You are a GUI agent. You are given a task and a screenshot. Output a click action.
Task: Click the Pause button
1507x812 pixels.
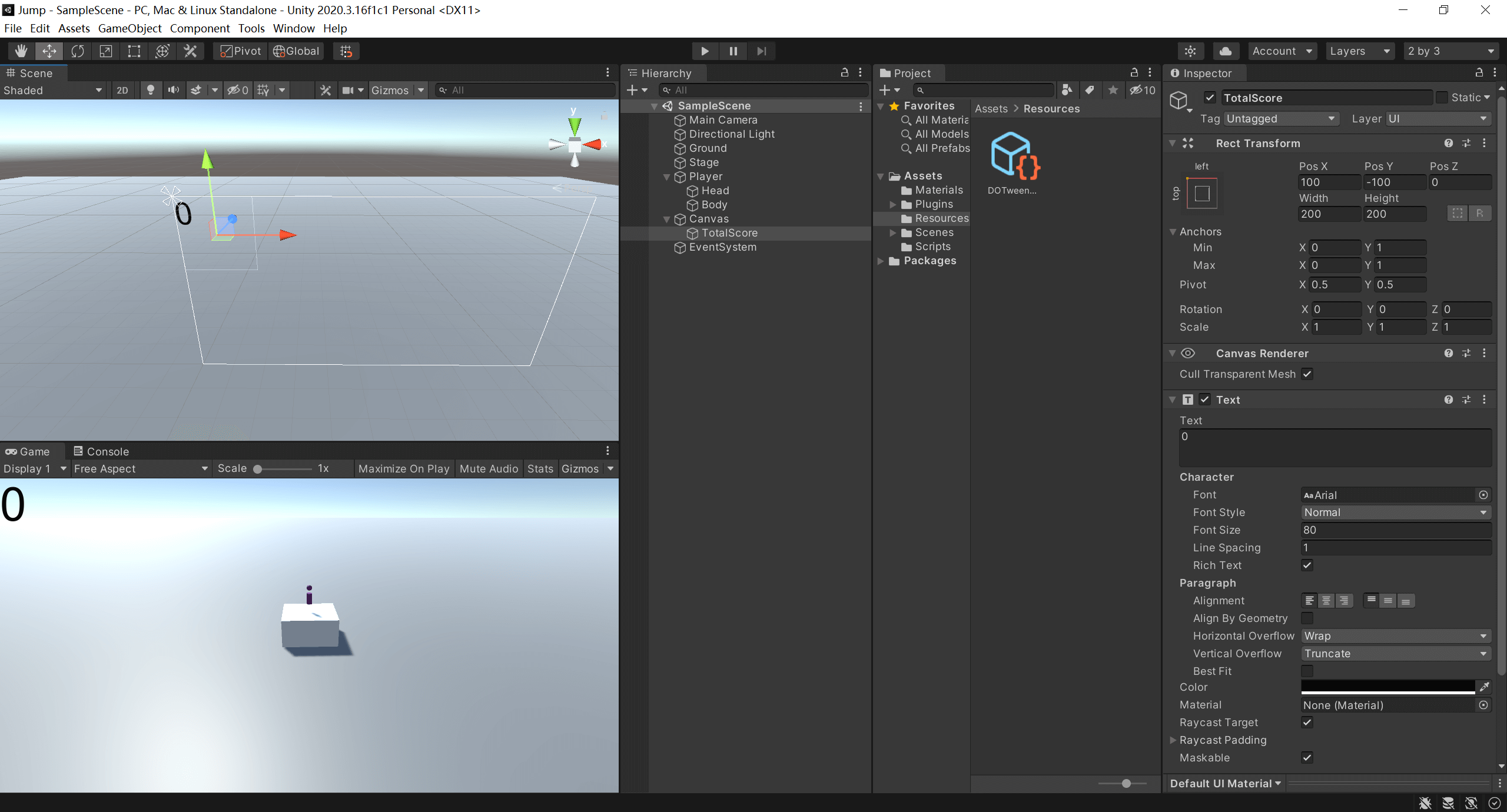733,51
